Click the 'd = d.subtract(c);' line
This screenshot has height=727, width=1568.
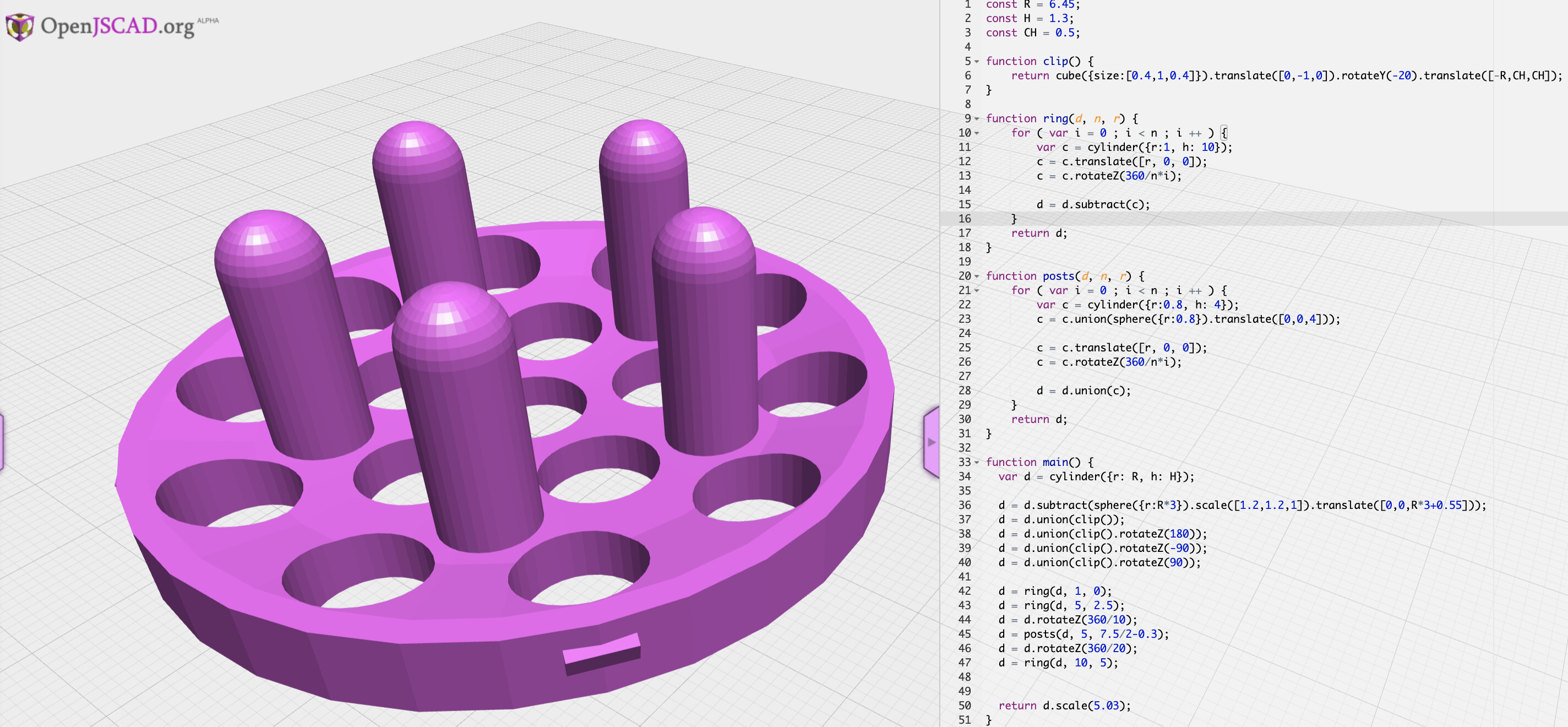point(1093,204)
